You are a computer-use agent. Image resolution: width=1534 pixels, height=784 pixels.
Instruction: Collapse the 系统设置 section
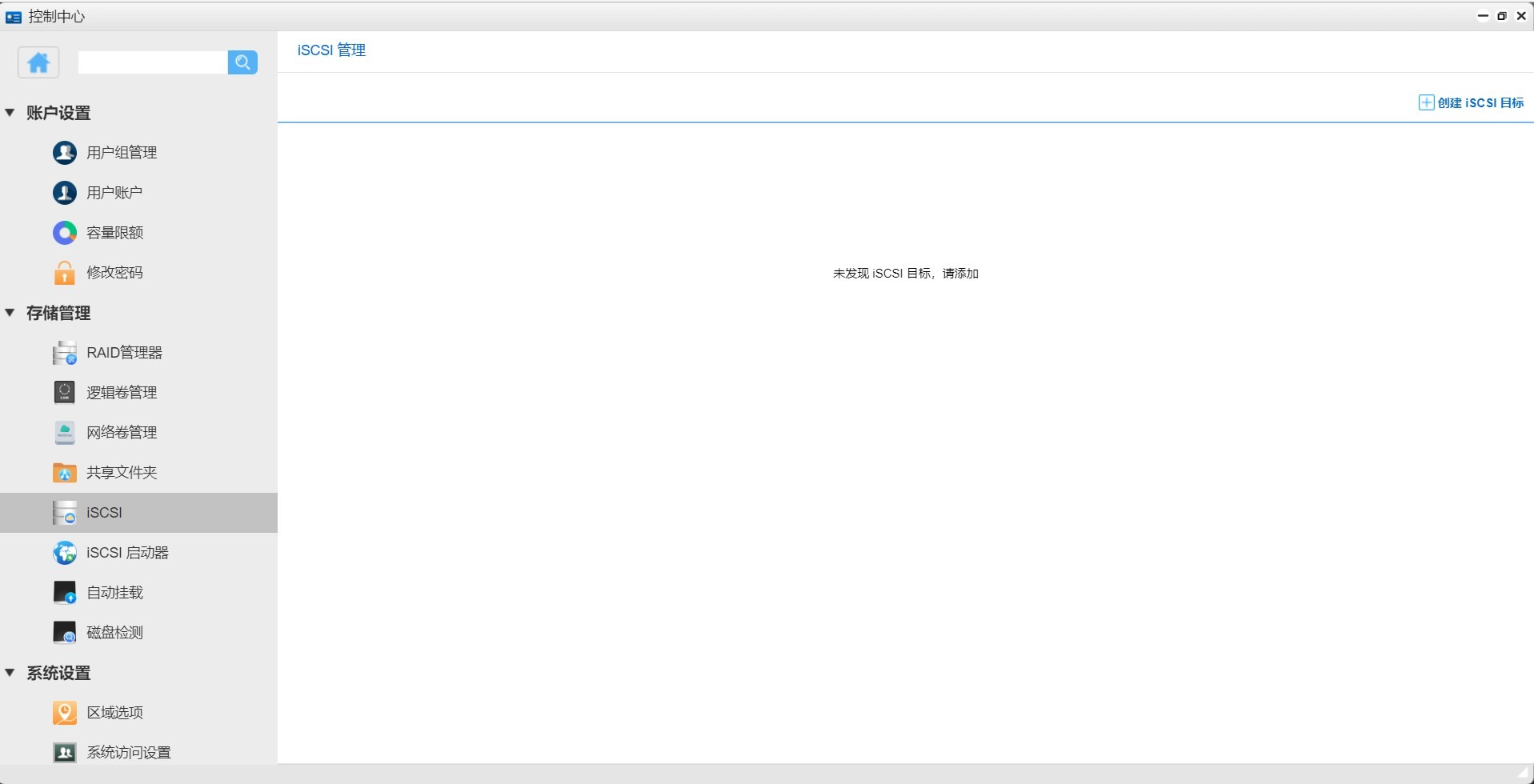(x=10, y=673)
